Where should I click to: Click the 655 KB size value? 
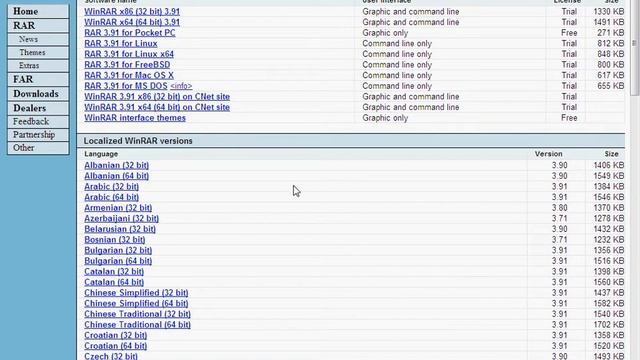[611, 86]
